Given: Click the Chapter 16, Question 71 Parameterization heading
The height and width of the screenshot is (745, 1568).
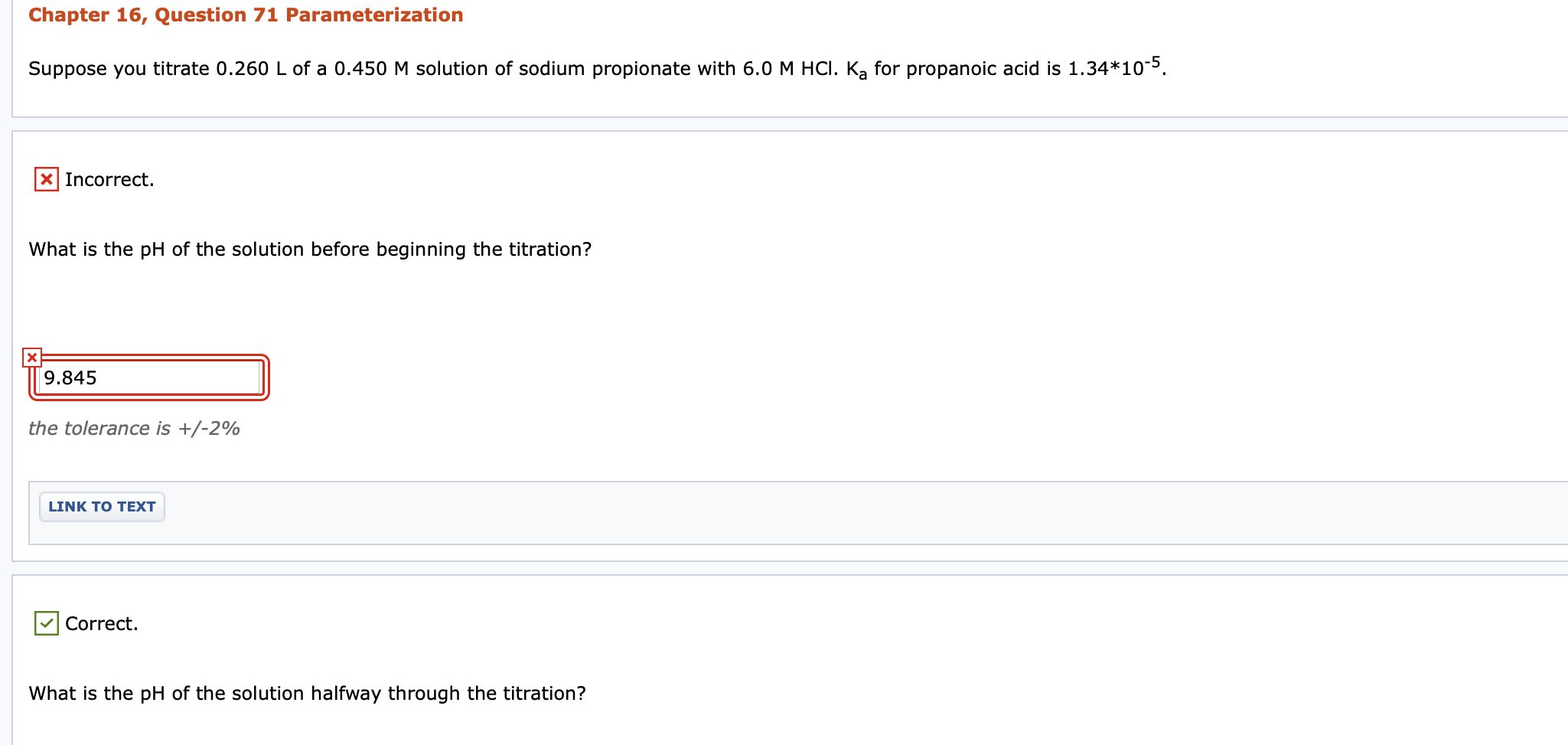Looking at the screenshot, I should coord(245,15).
